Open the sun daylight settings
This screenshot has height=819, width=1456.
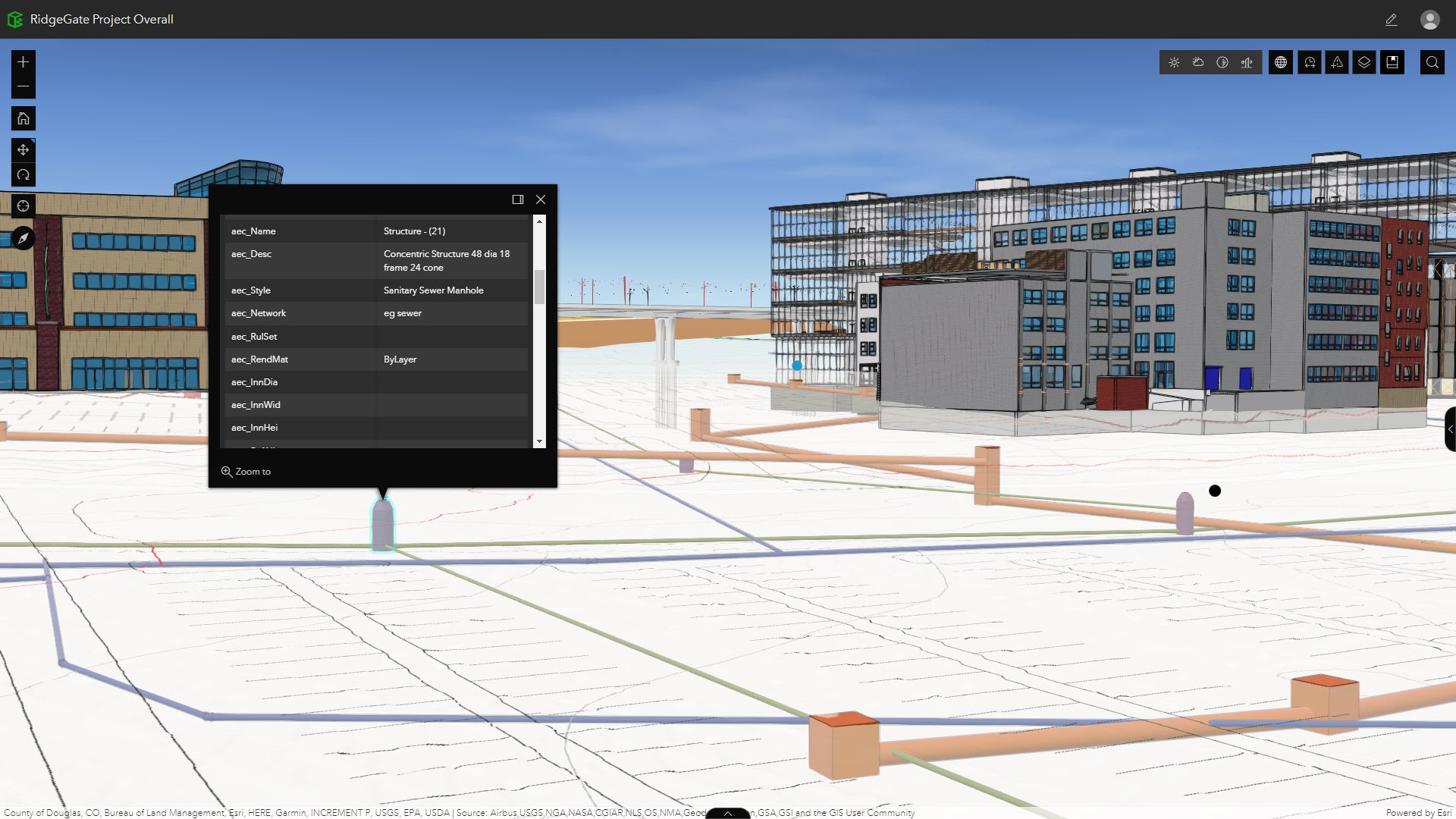[x=1174, y=62]
